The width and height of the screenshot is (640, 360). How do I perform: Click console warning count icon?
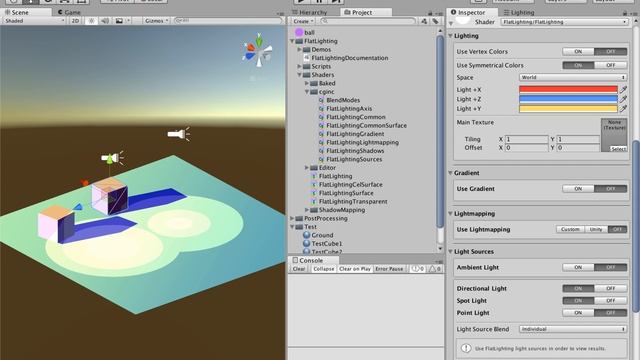pyautogui.click(x=434, y=269)
